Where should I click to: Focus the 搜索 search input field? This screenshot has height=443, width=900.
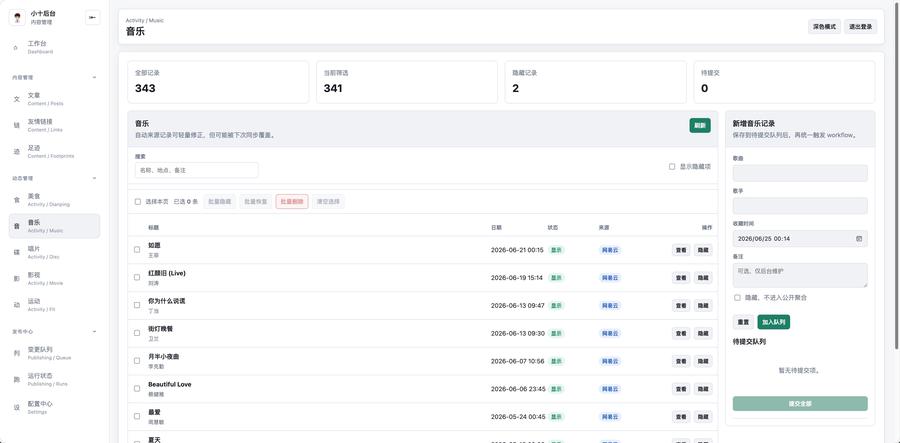pyautogui.click(x=196, y=170)
